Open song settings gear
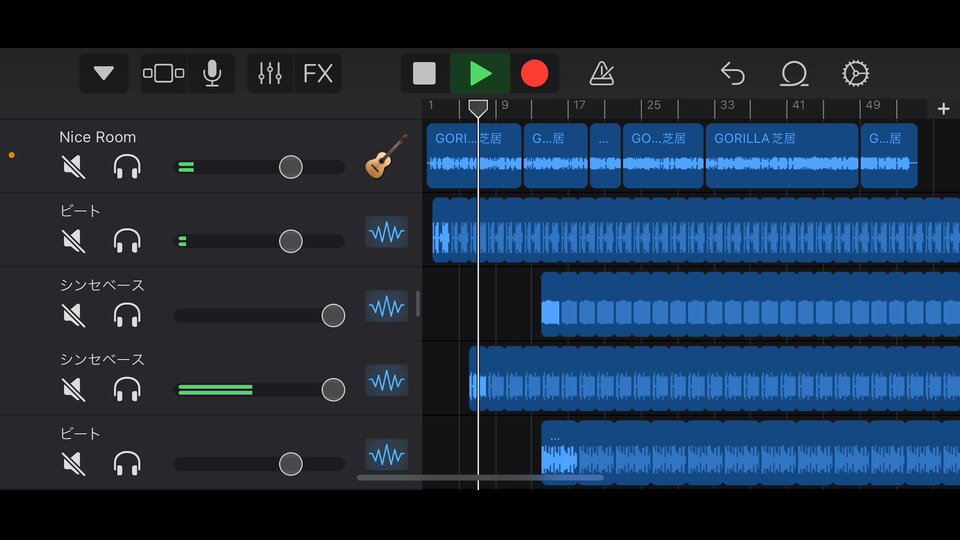 (x=856, y=74)
